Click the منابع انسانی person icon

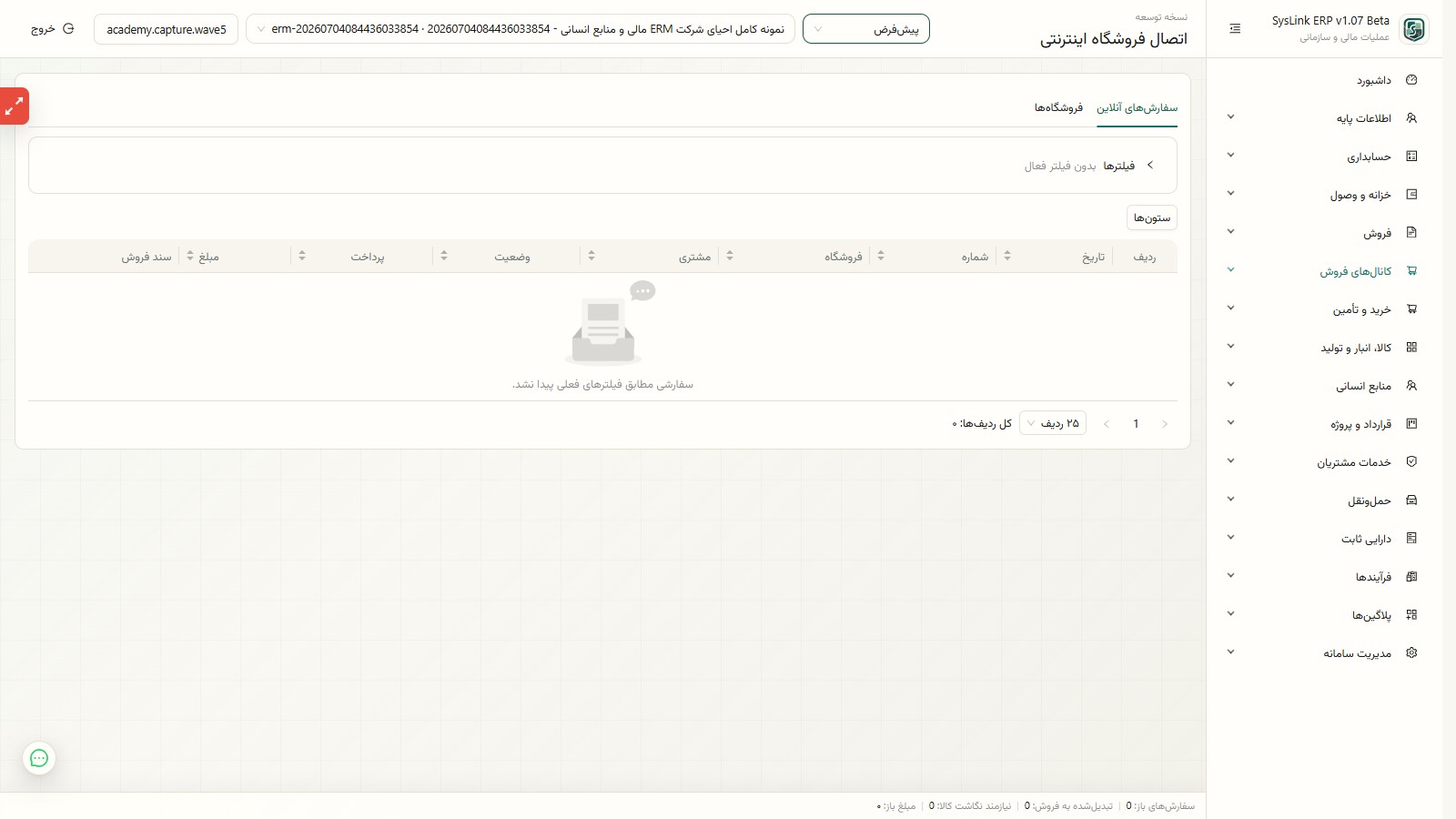pos(1411,386)
